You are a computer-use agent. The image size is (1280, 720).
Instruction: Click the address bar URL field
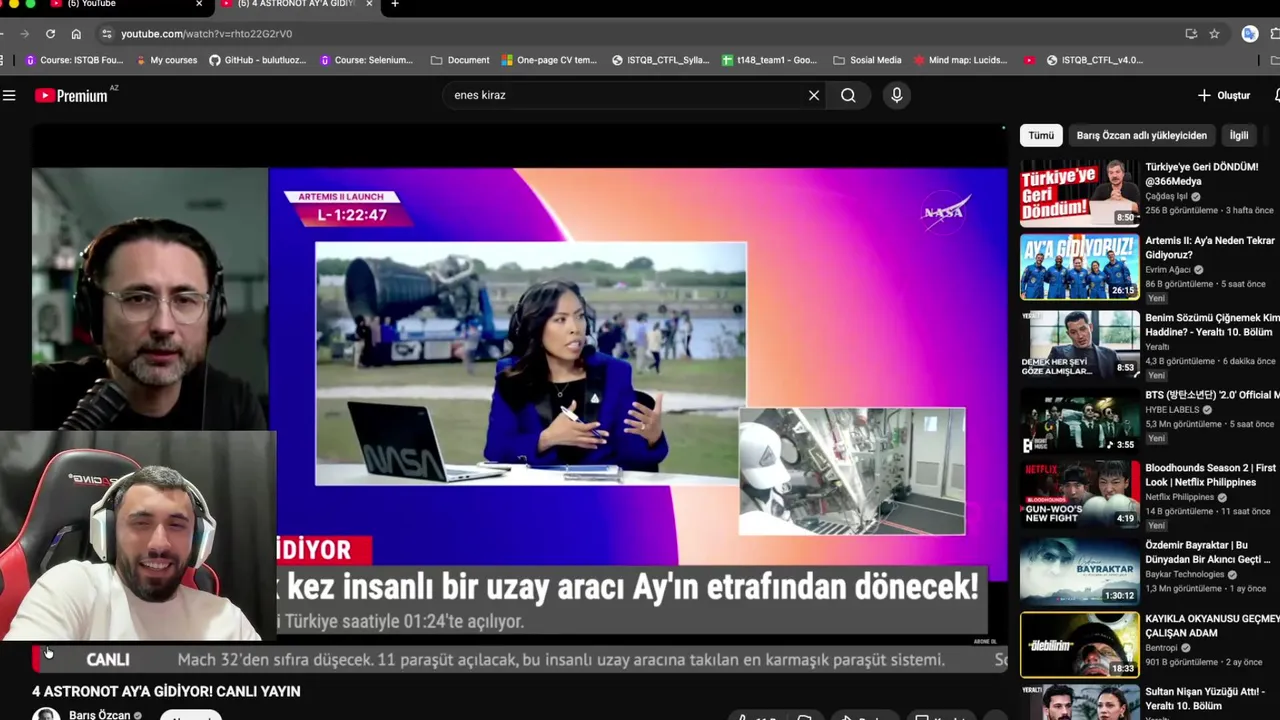pos(640,33)
